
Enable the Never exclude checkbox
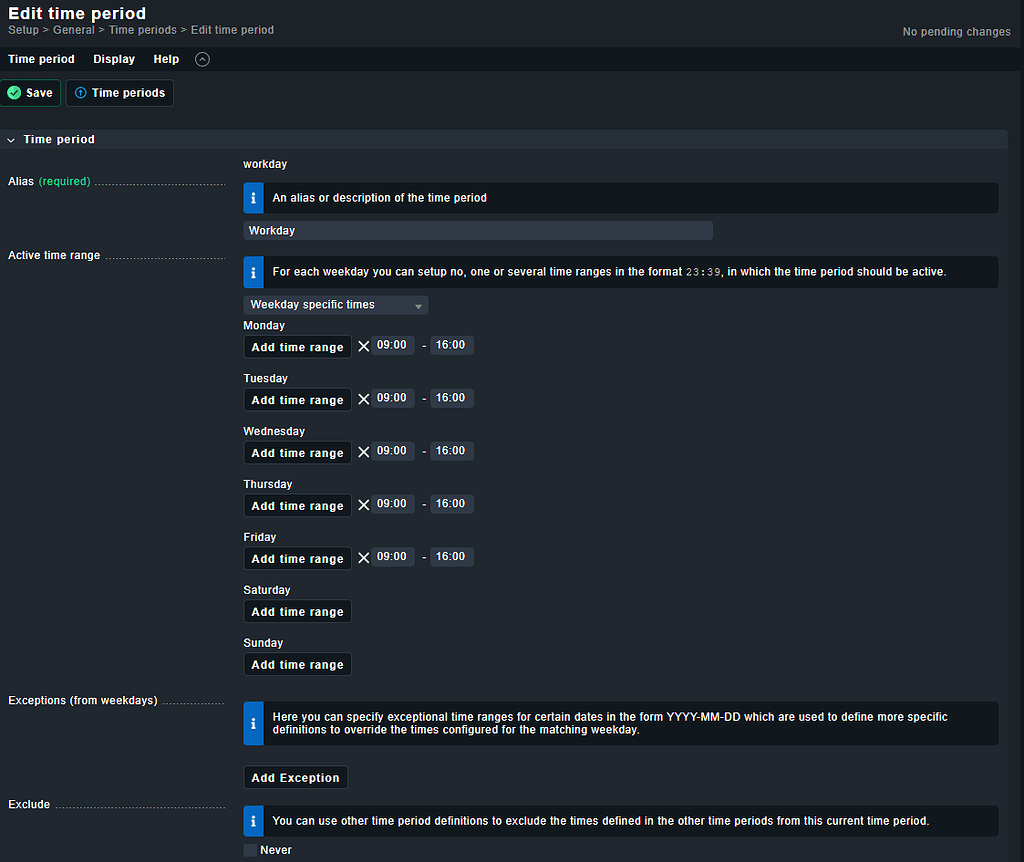[x=250, y=850]
